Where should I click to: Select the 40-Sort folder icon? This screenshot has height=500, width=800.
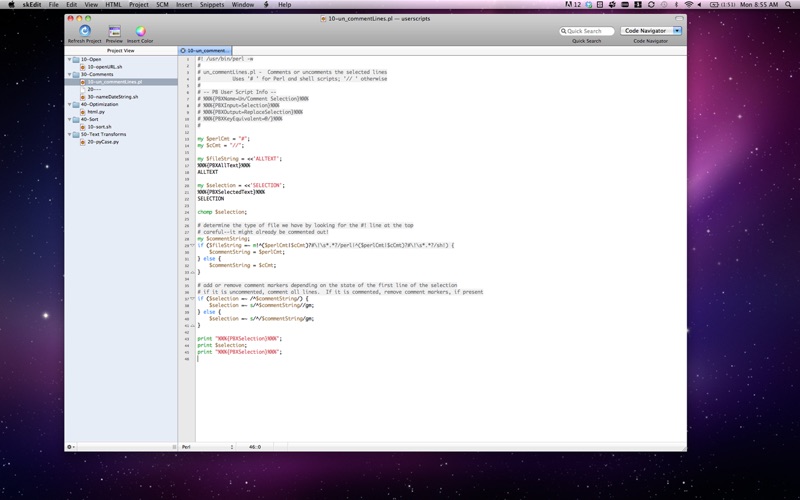76,119
